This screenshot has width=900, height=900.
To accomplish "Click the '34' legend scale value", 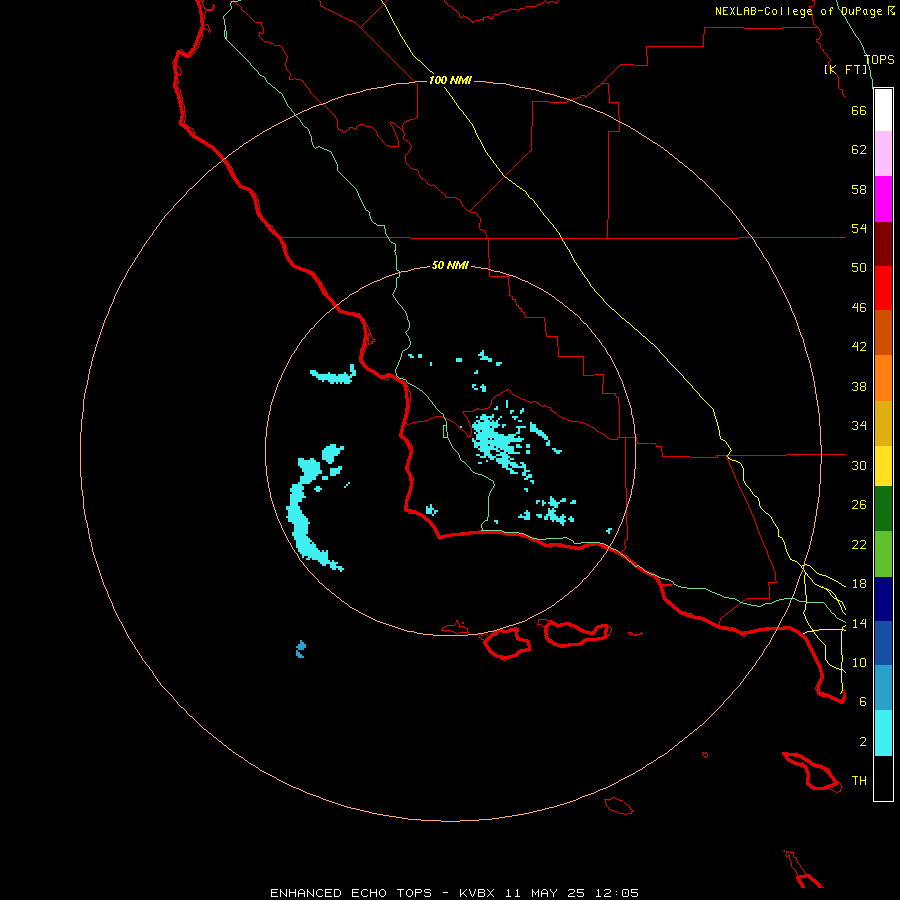I will (859, 426).
